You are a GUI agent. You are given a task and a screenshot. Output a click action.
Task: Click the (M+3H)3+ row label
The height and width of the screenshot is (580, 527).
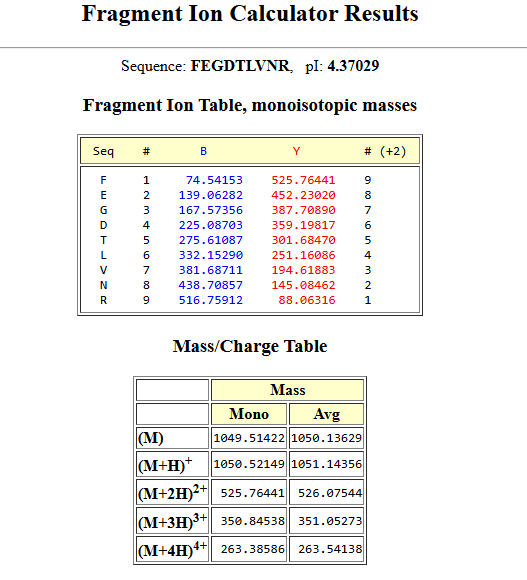pos(172,520)
